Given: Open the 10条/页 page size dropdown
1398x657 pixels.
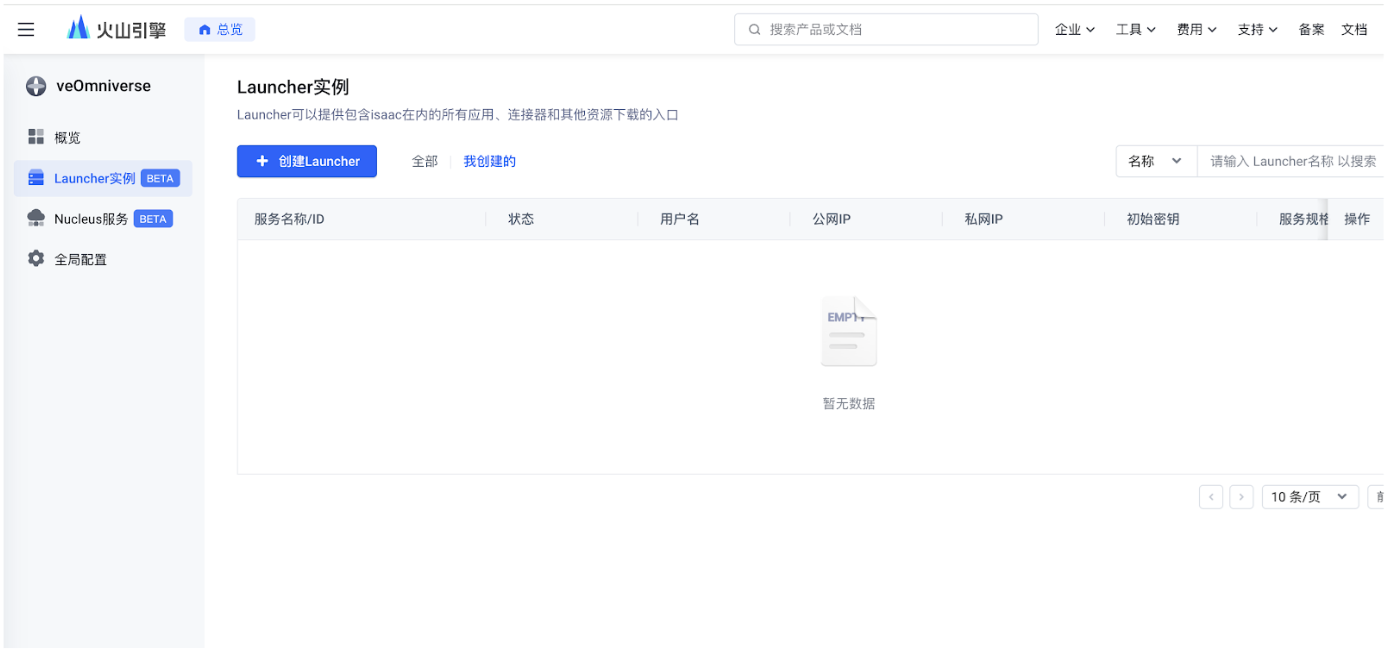Looking at the screenshot, I should (1309, 496).
